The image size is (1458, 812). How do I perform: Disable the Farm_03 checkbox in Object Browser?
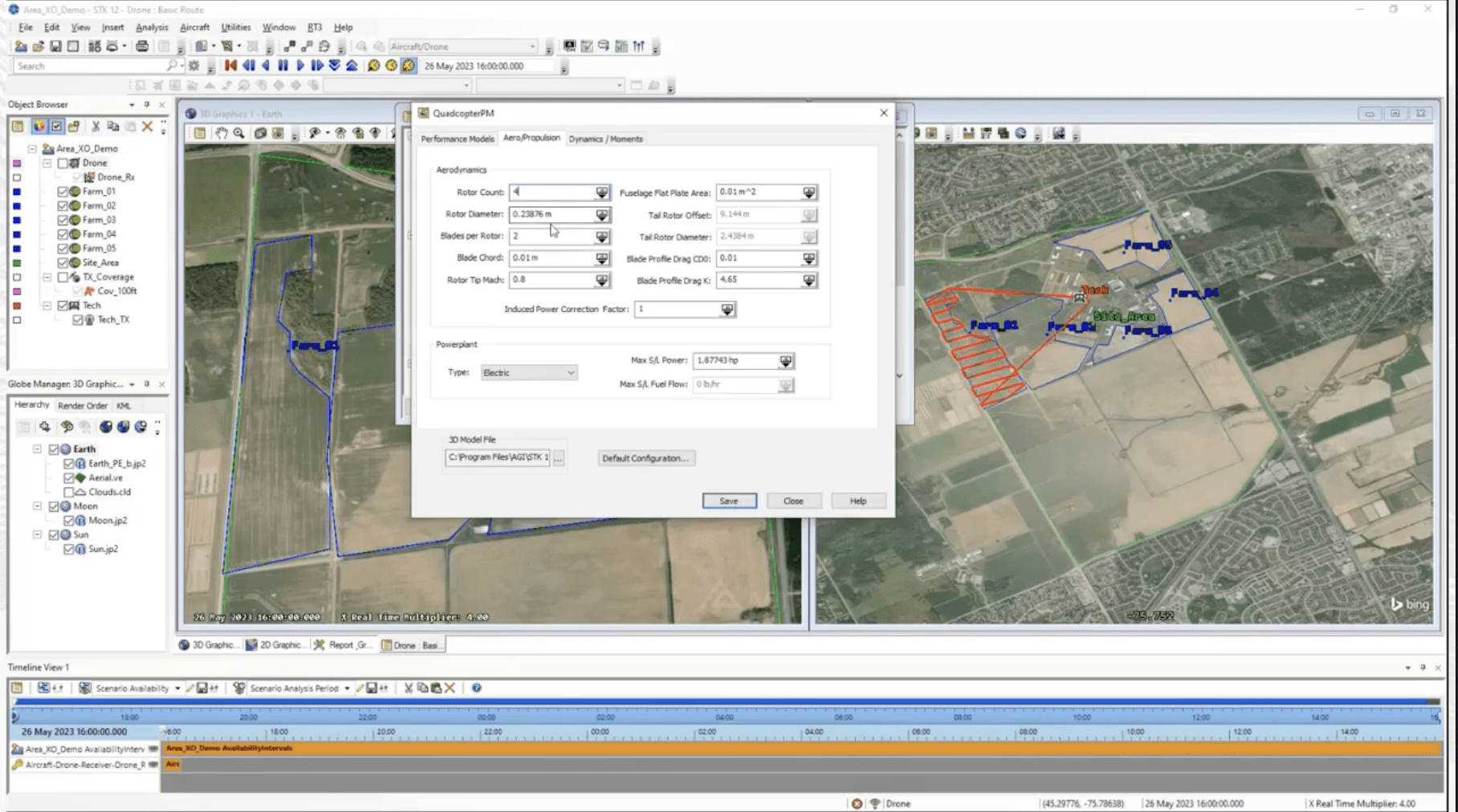[63, 220]
